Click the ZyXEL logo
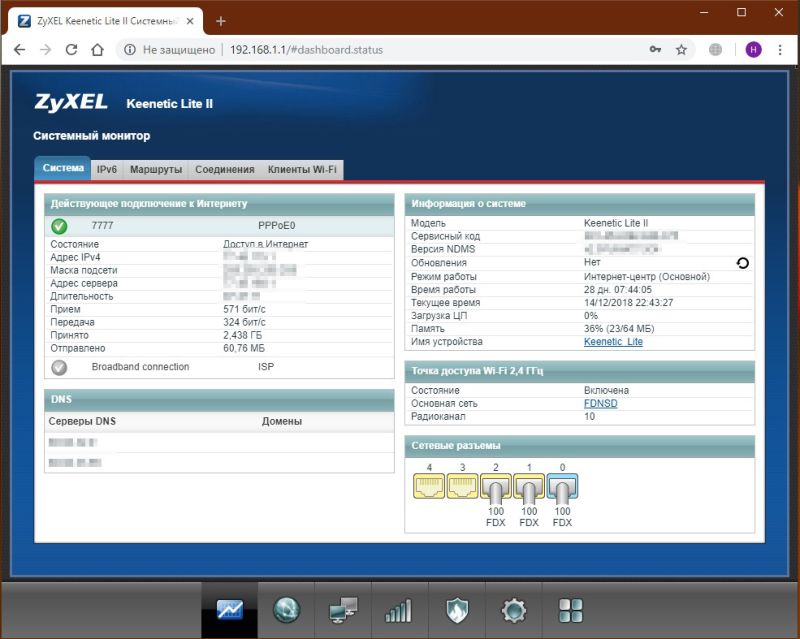This screenshot has width=800, height=639. pyautogui.click(x=71, y=102)
